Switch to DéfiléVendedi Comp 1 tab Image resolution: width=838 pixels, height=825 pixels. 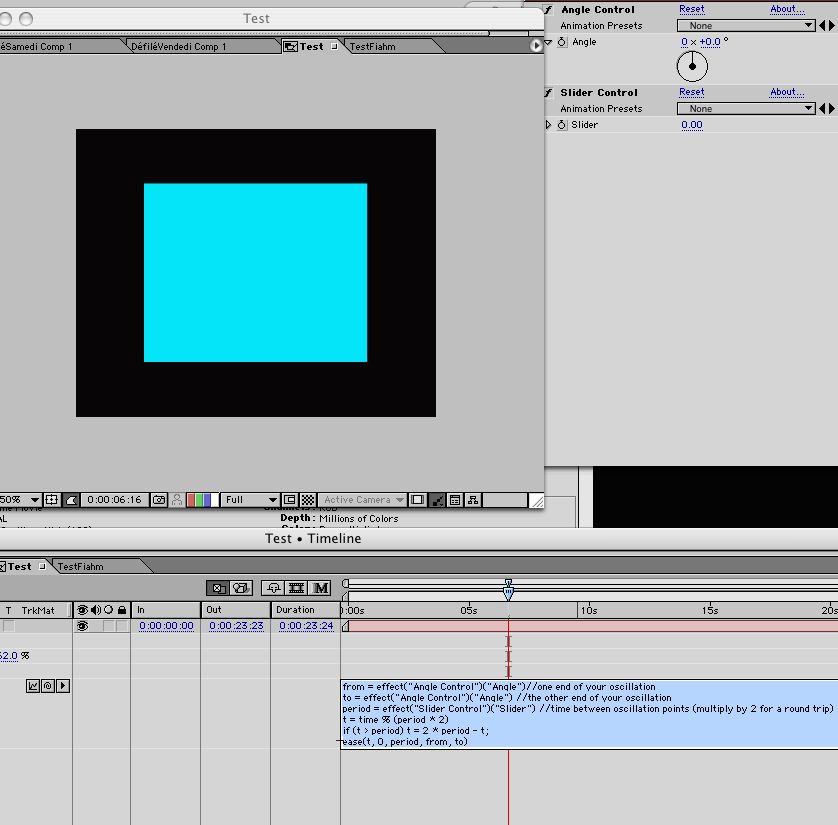tap(179, 46)
